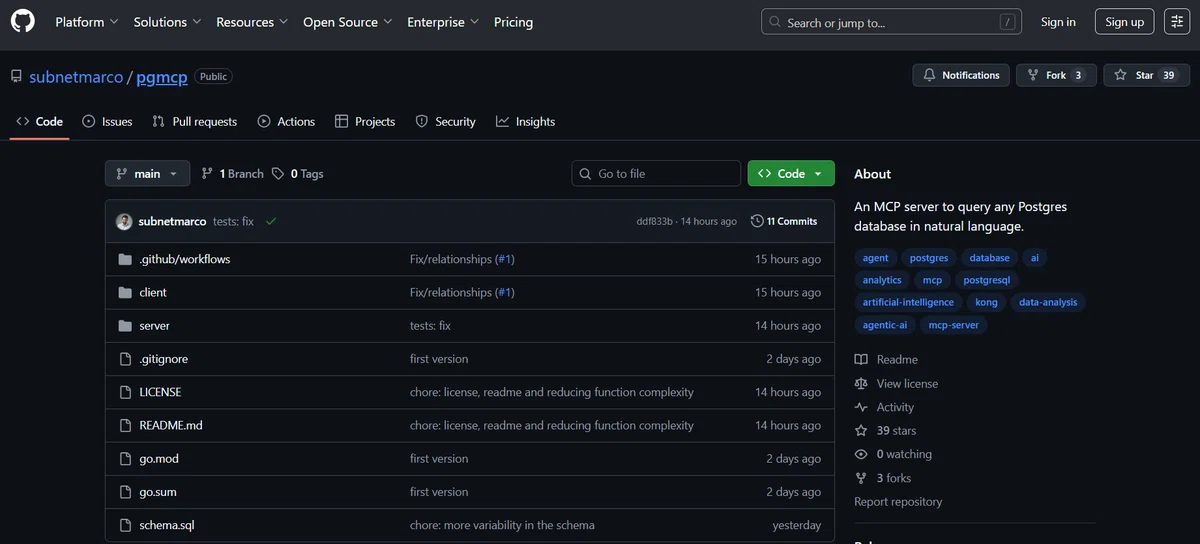View the 11 Commits history
1200x544 pixels.
(784, 221)
